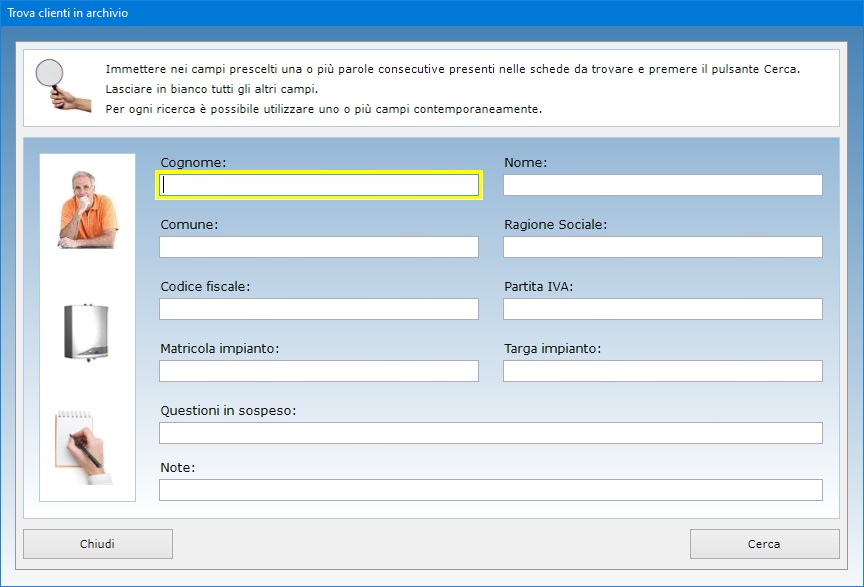Image resolution: width=864 pixels, height=587 pixels.
Task: Click the Questioni in sospeso label
Action: pyautogui.click(x=228, y=411)
